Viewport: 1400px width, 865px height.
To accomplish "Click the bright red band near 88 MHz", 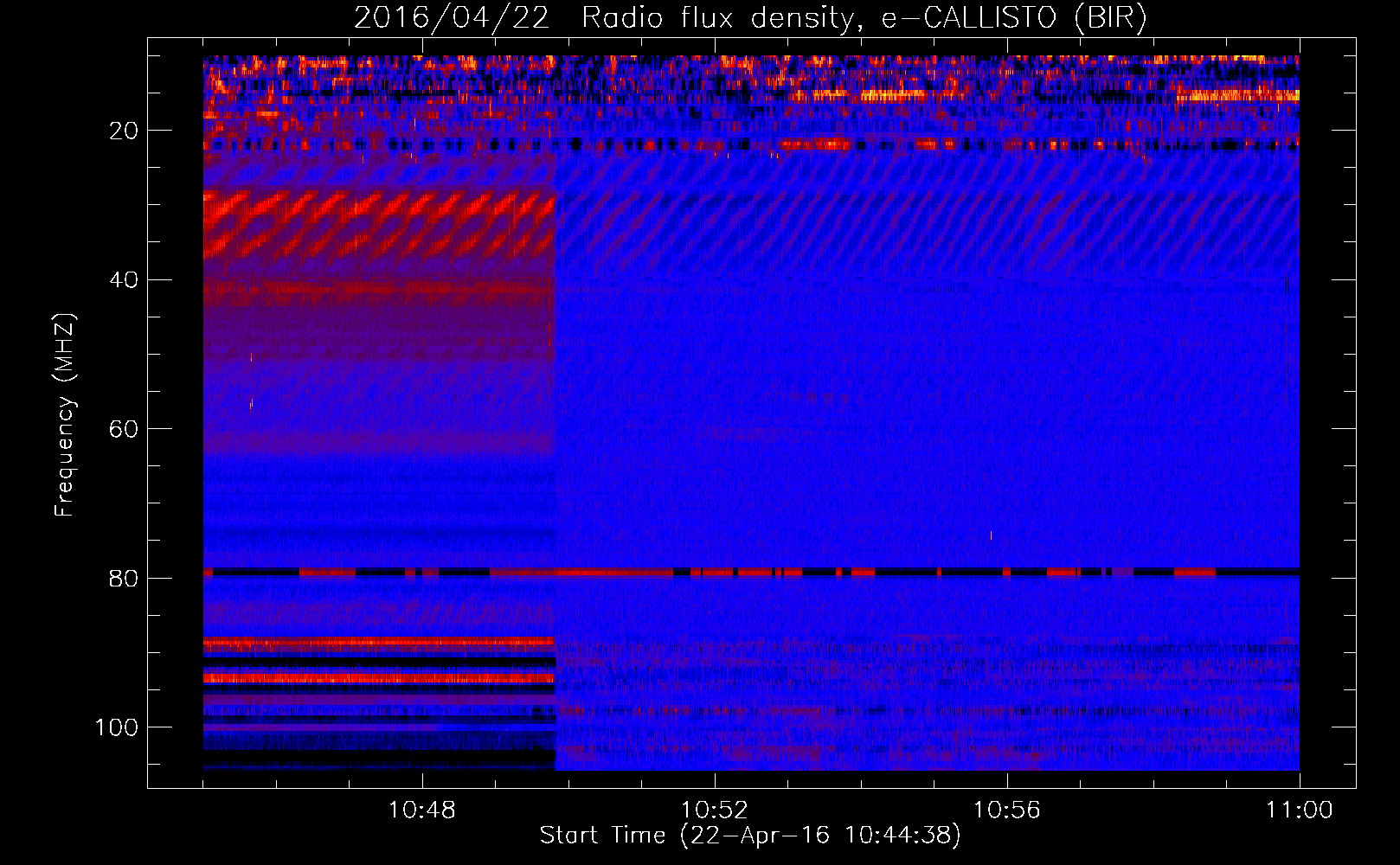I will coord(378,643).
